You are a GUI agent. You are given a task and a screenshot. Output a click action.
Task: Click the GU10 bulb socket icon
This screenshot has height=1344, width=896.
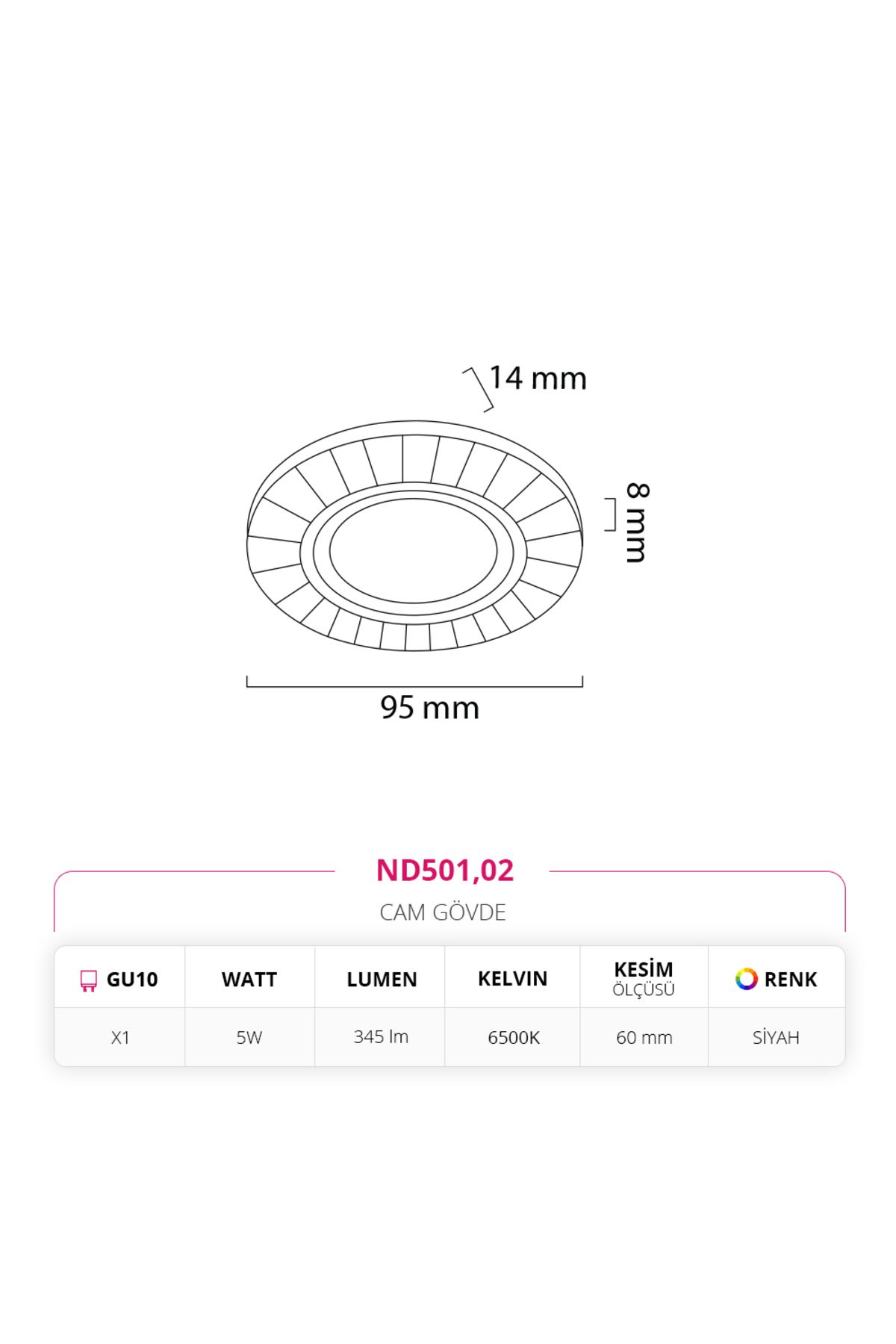click(88, 980)
